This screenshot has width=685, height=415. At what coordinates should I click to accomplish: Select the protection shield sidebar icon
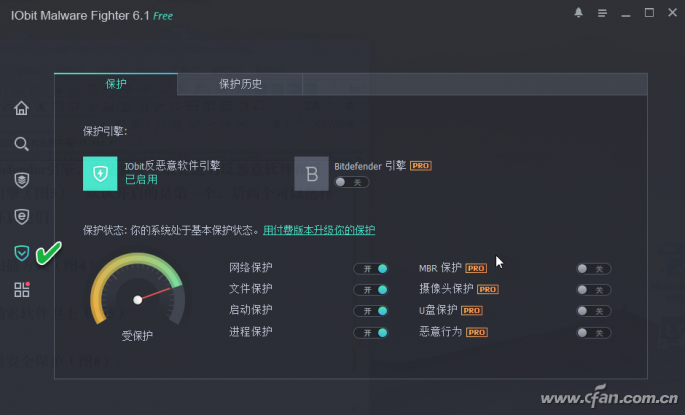[21, 253]
